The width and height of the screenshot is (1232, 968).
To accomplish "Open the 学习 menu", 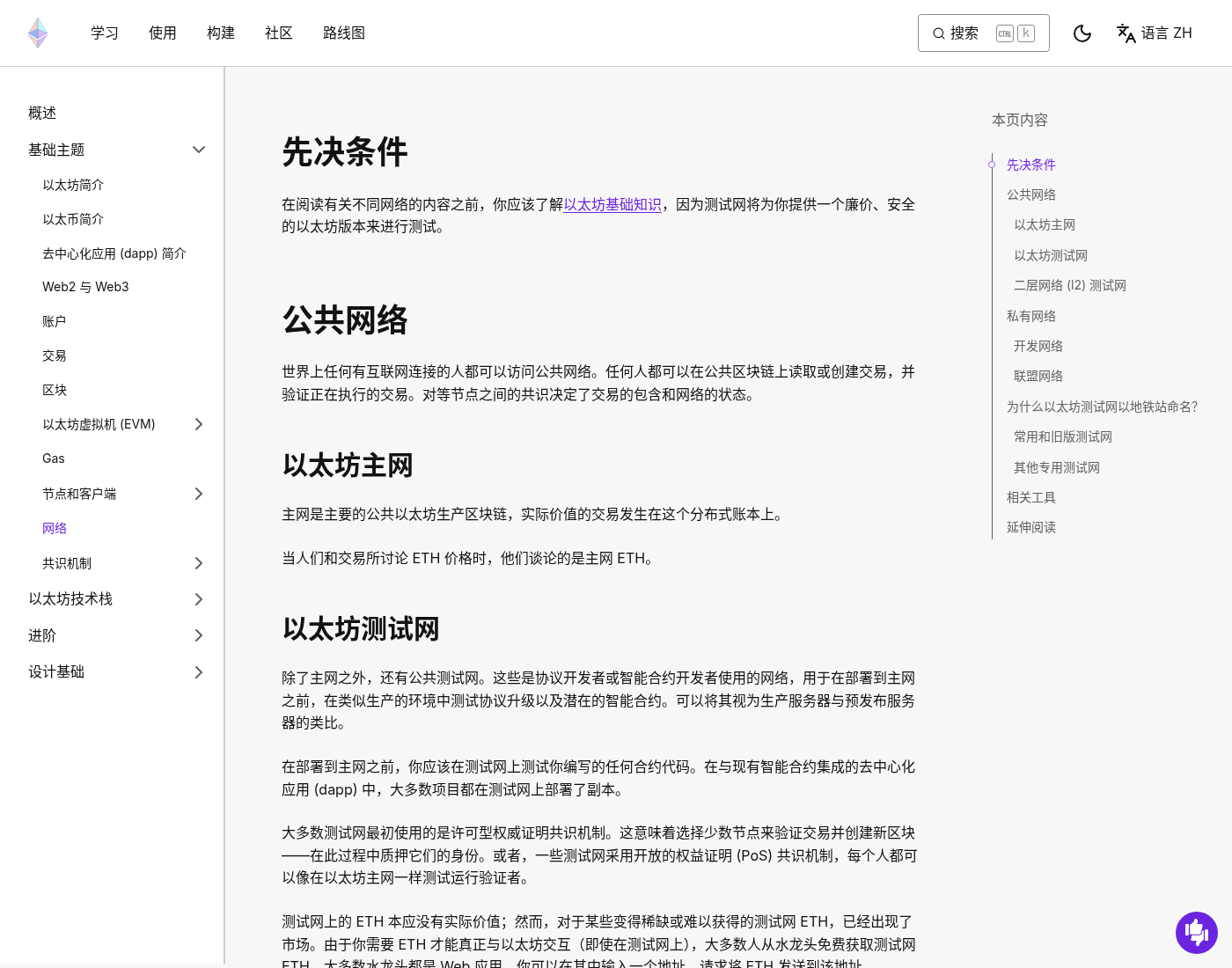I will [x=105, y=33].
